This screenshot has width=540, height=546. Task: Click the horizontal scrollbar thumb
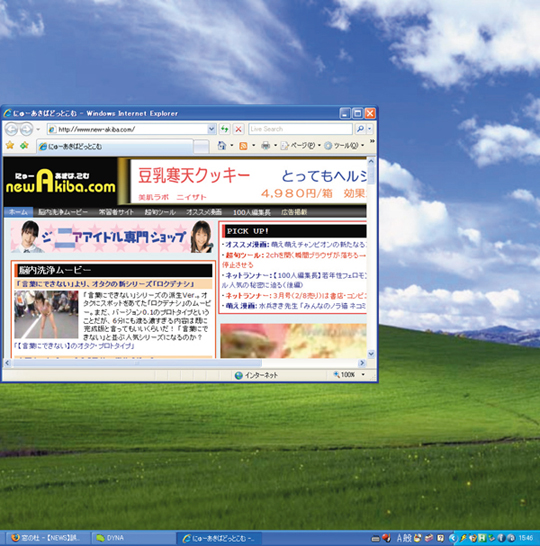[137, 363]
